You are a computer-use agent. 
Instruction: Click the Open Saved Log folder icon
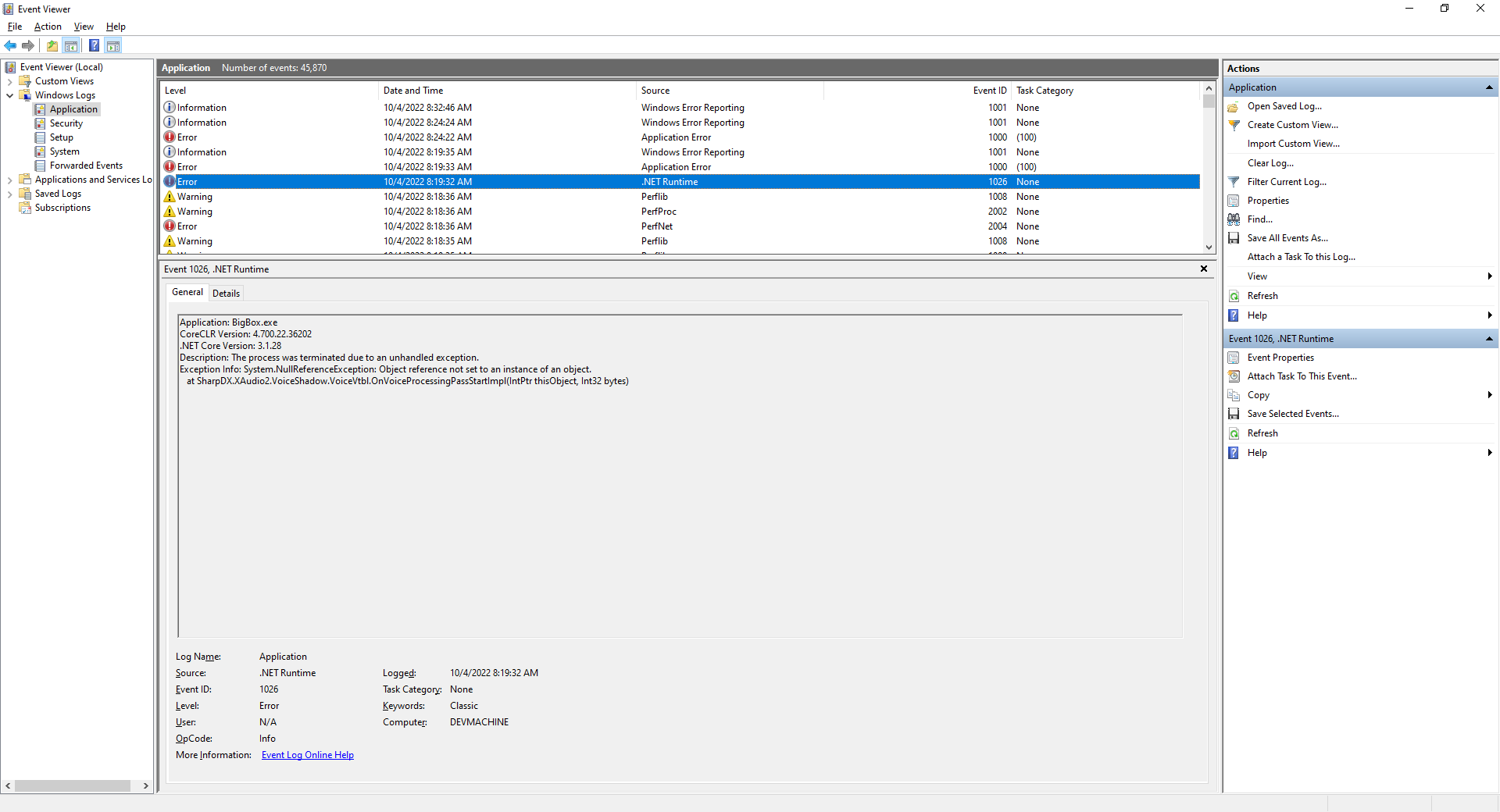[1234, 107]
